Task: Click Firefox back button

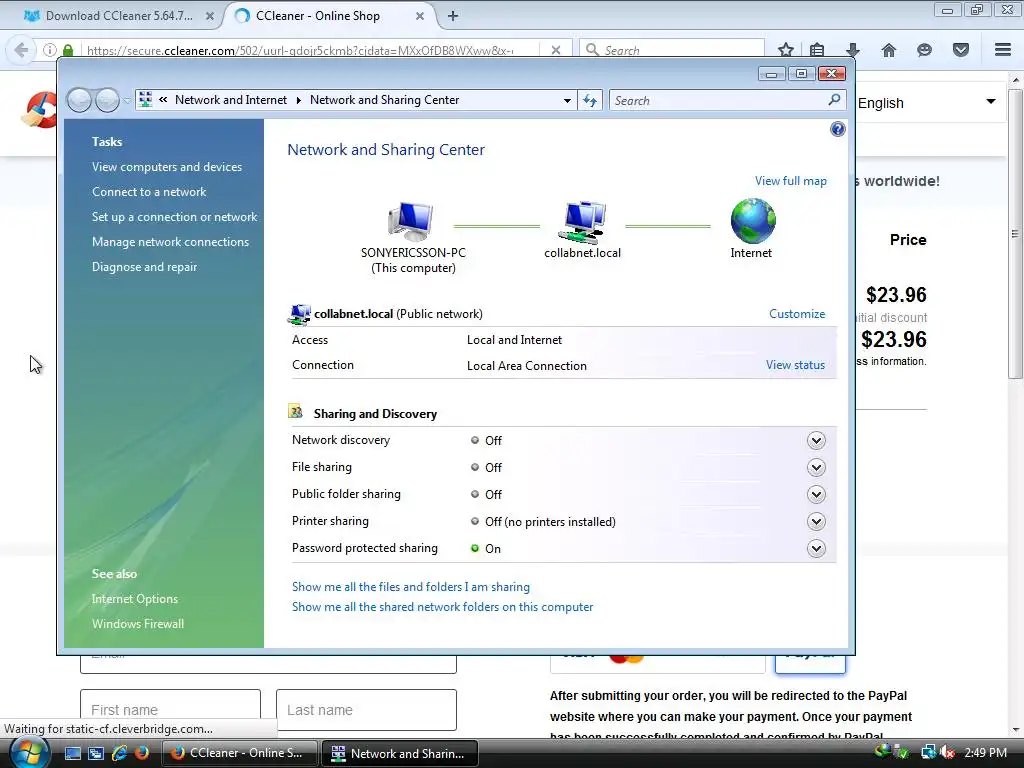Action: click(21, 50)
